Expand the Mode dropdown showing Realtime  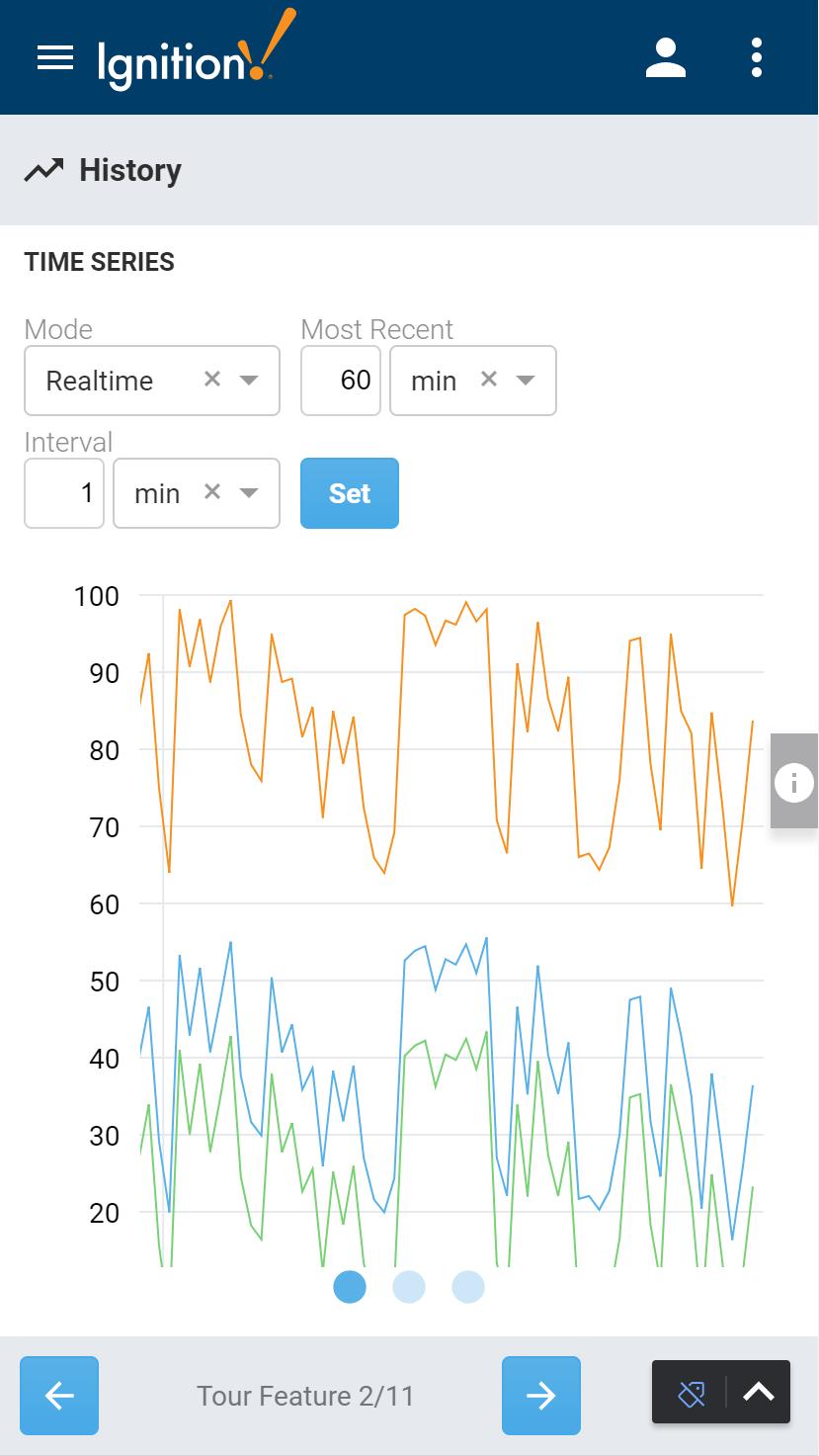(249, 381)
